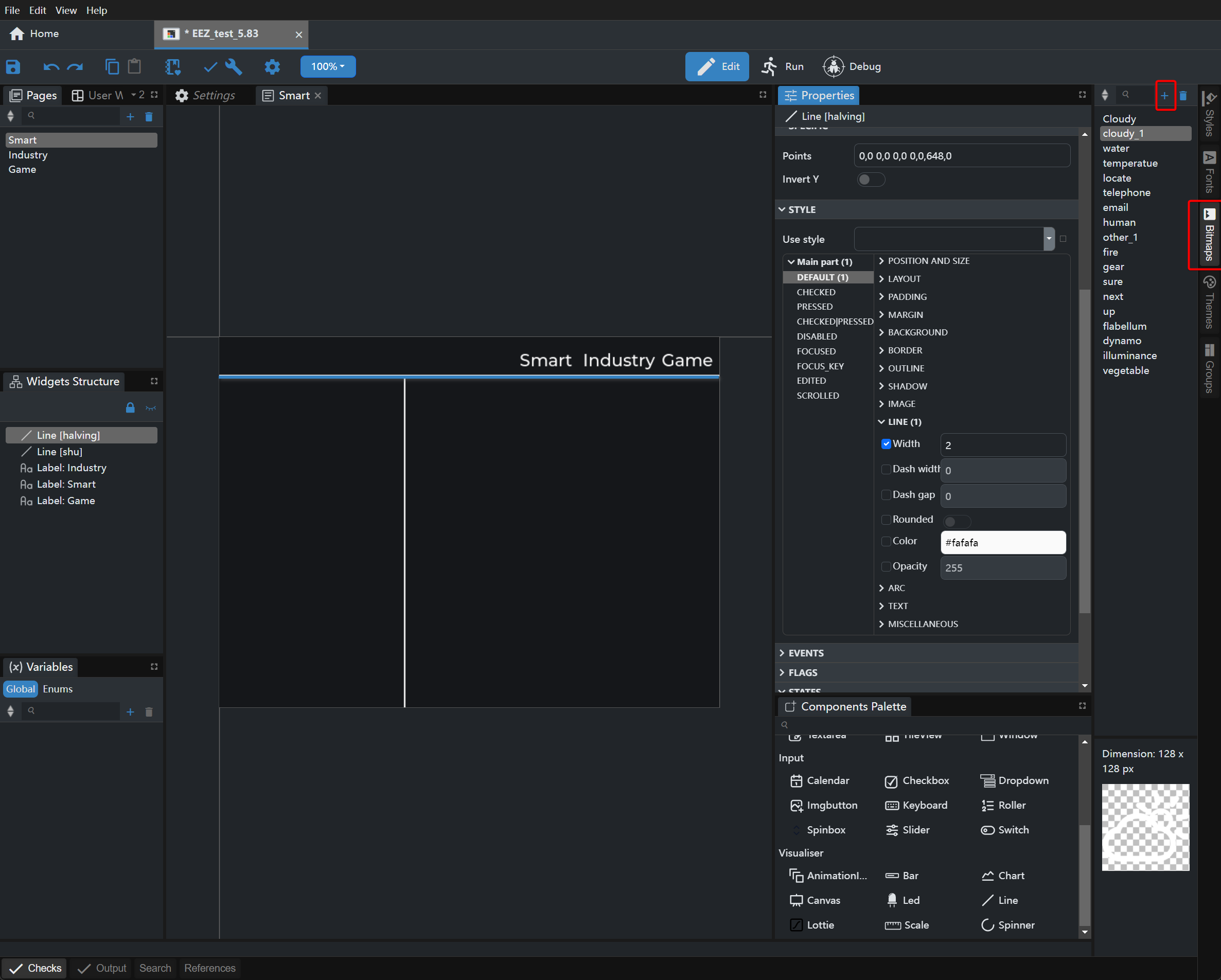Click the add bitmap plus icon
1221x980 pixels.
(1164, 96)
